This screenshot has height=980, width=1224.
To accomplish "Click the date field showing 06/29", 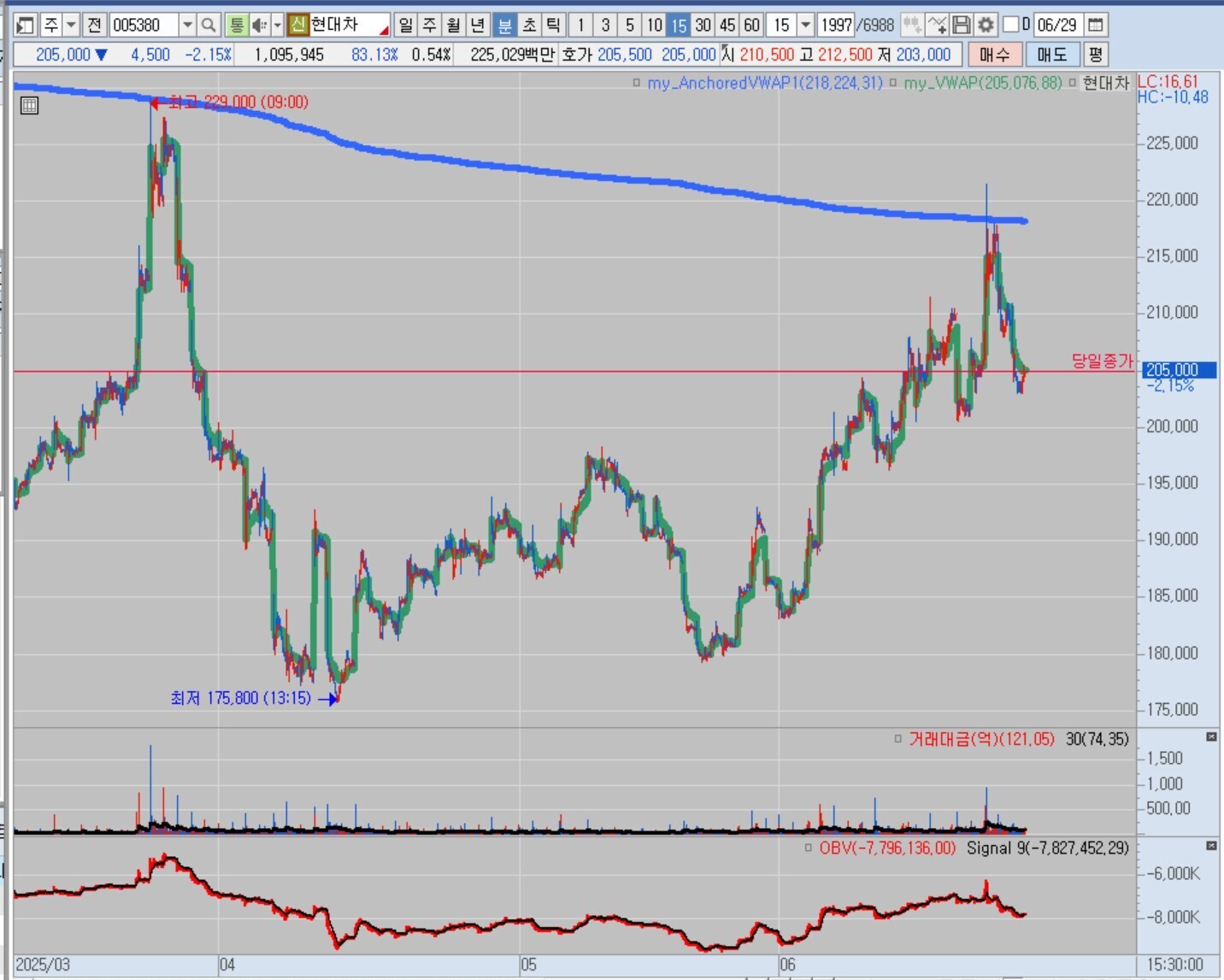I will (1057, 25).
